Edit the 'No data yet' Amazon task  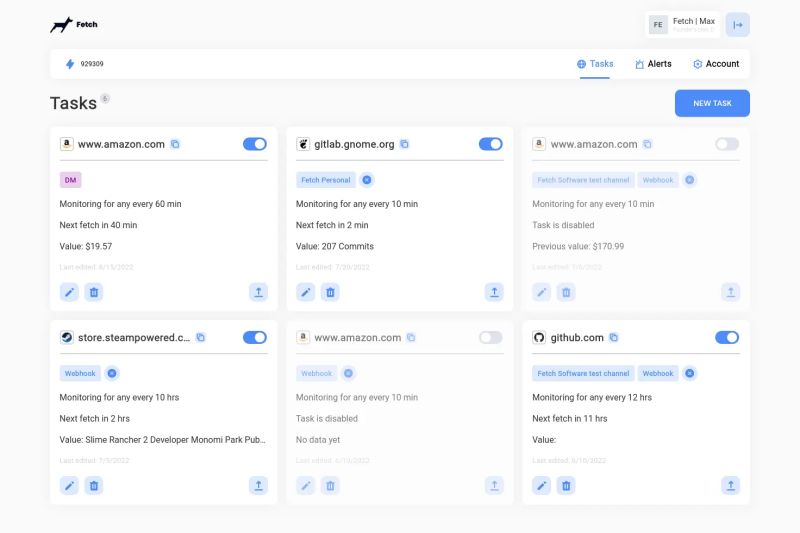pyautogui.click(x=306, y=486)
